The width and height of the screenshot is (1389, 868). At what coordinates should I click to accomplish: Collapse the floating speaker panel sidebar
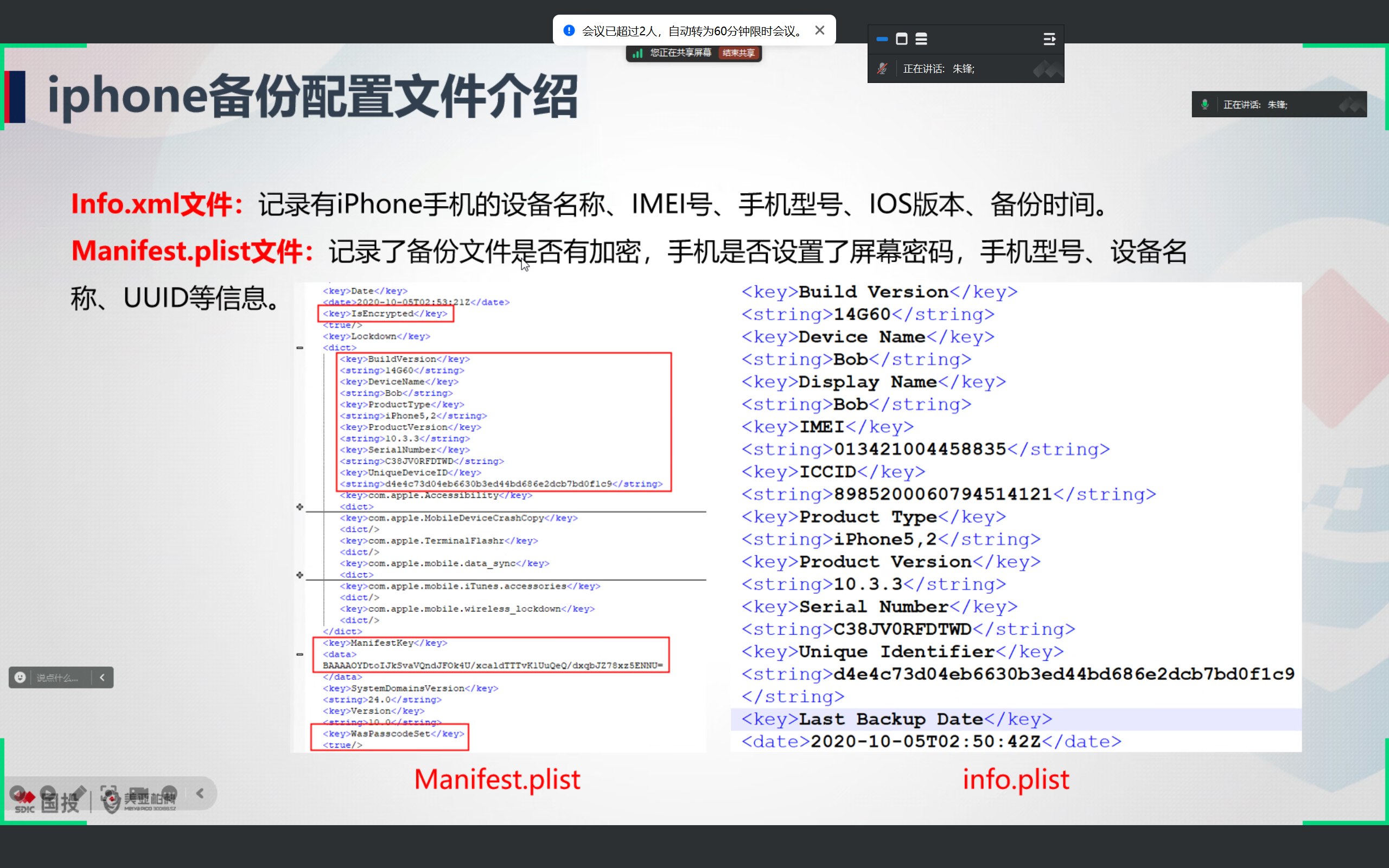(1049, 39)
